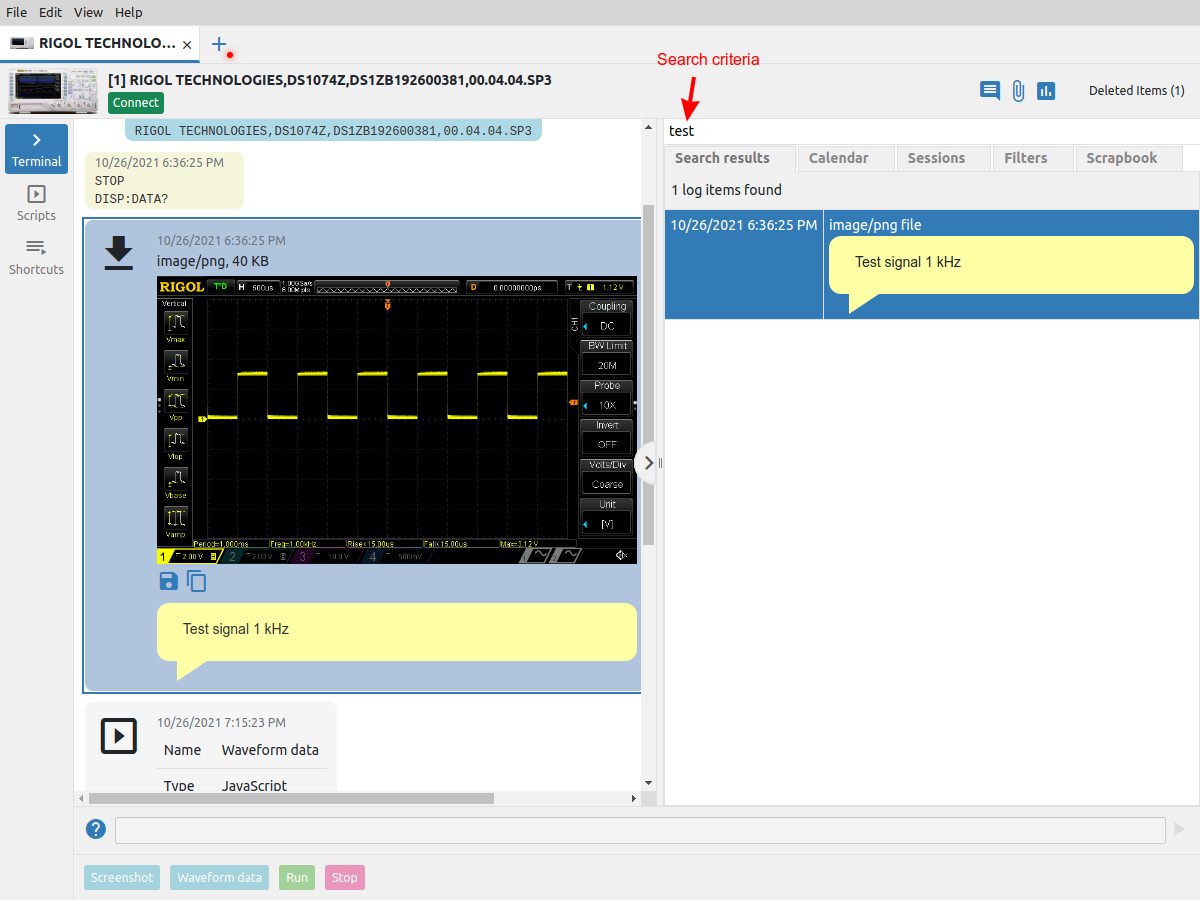Click the horizontal scrollbar left arrow
1200x900 pixels.
[x=80, y=799]
